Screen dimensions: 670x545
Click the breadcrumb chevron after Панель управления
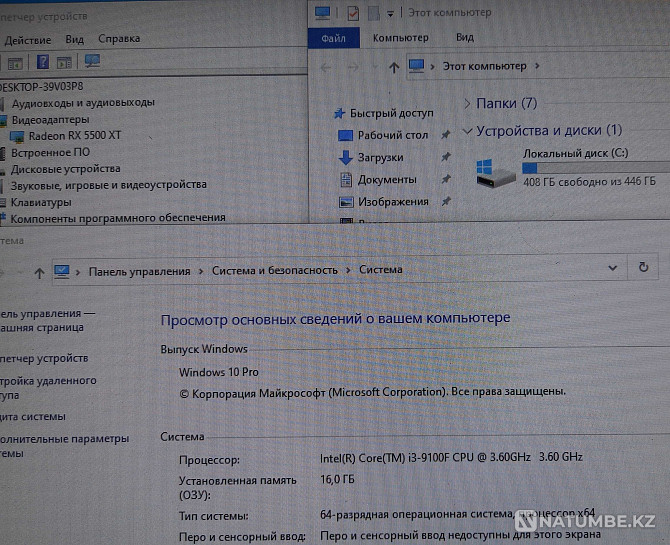click(x=201, y=271)
